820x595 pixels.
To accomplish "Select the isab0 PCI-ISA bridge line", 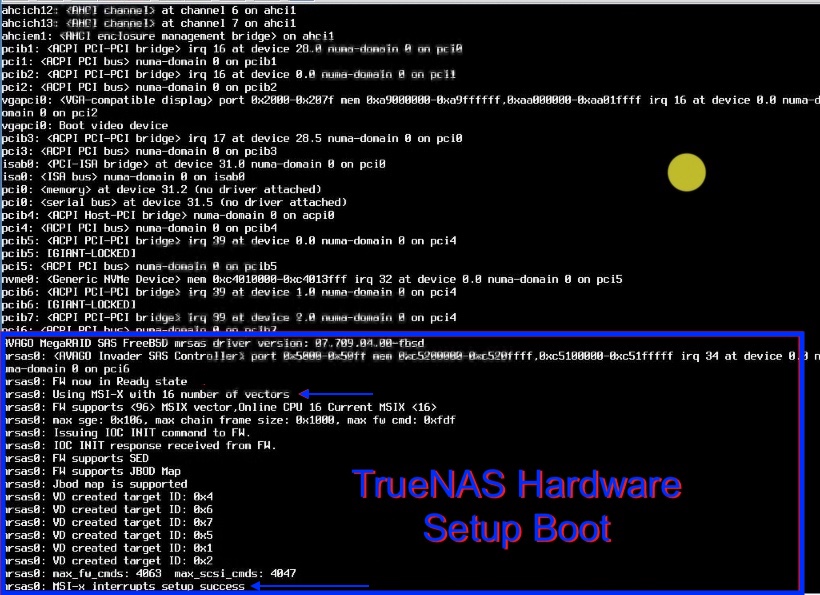I will click(193, 164).
